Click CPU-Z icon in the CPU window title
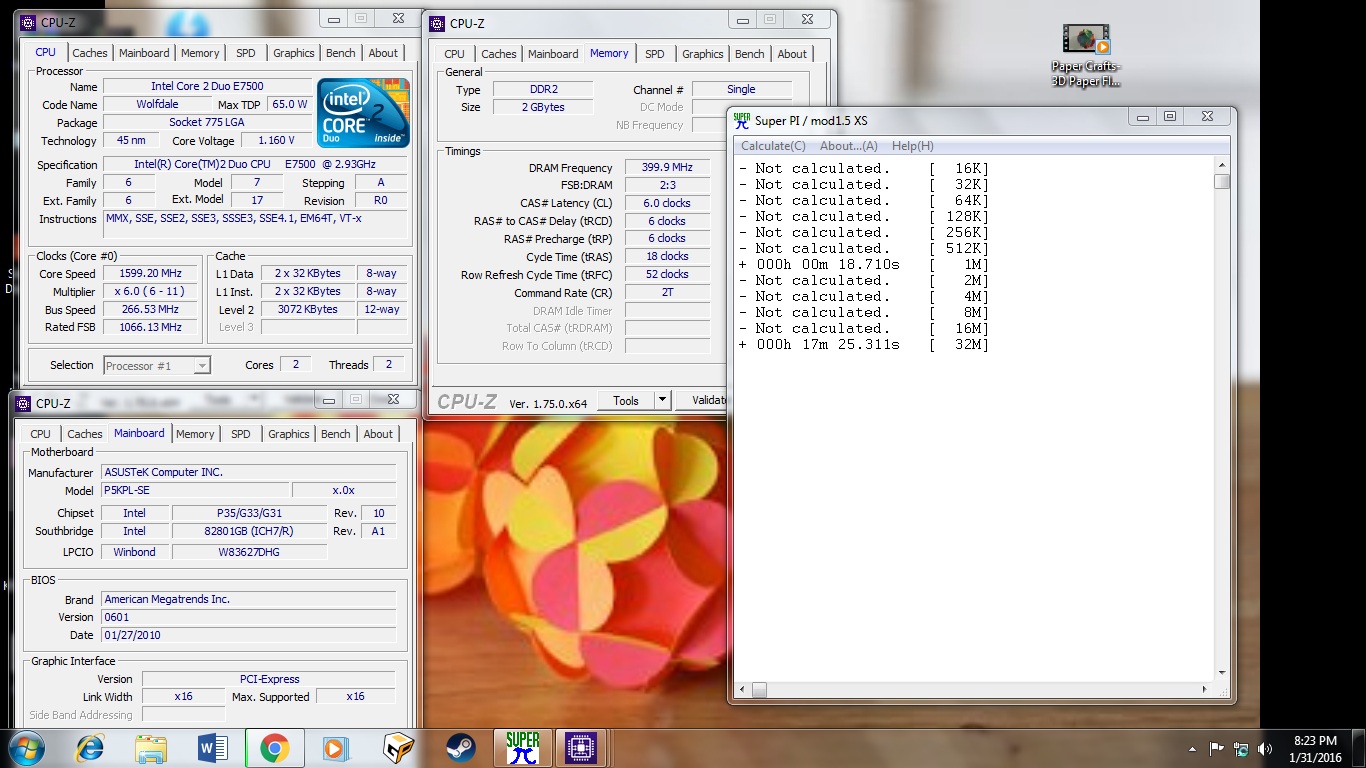The width and height of the screenshot is (1366, 768). click(x=29, y=22)
